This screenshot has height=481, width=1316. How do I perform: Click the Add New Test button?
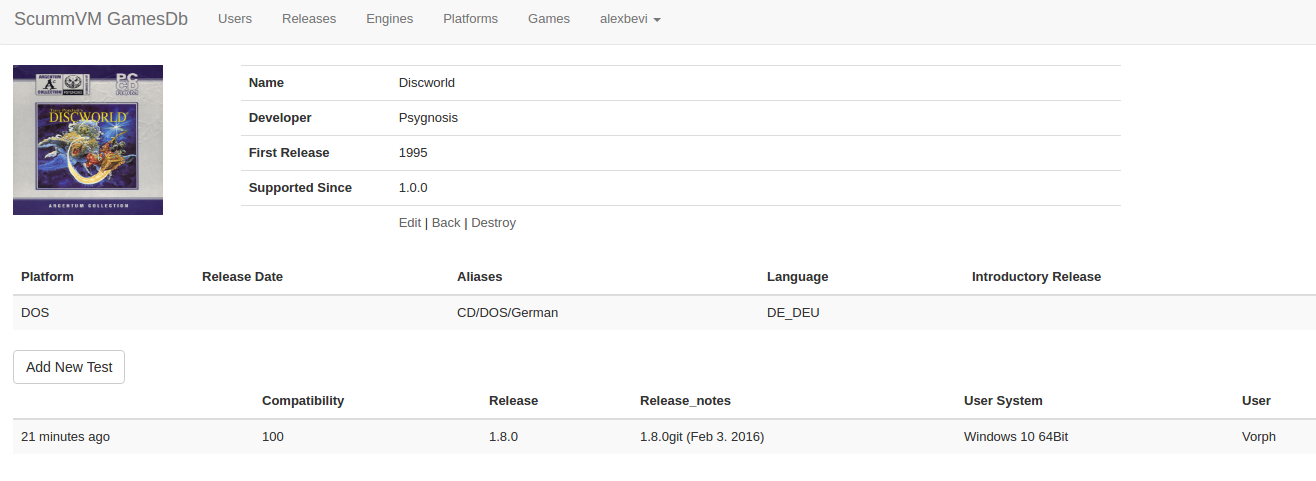coord(69,367)
